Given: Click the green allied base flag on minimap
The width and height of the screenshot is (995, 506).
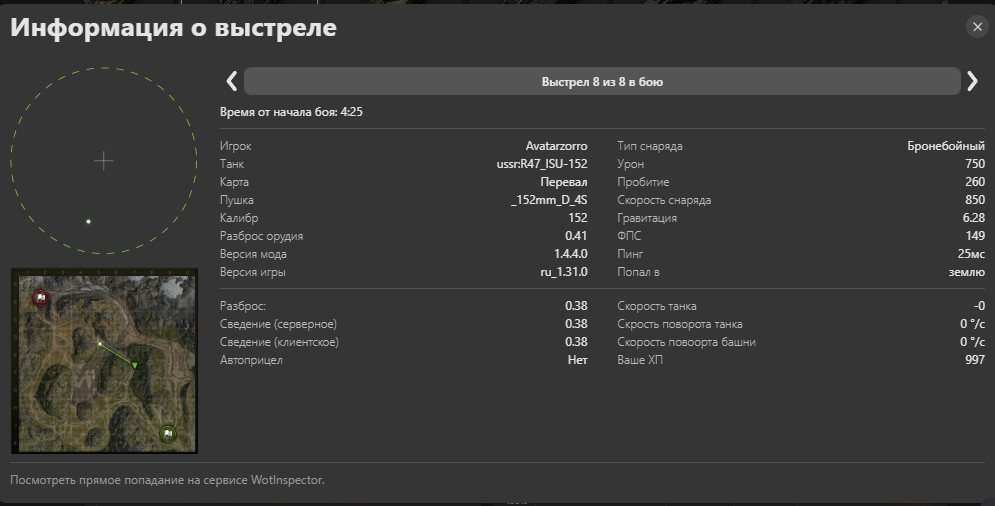Looking at the screenshot, I should pyautogui.click(x=168, y=433).
